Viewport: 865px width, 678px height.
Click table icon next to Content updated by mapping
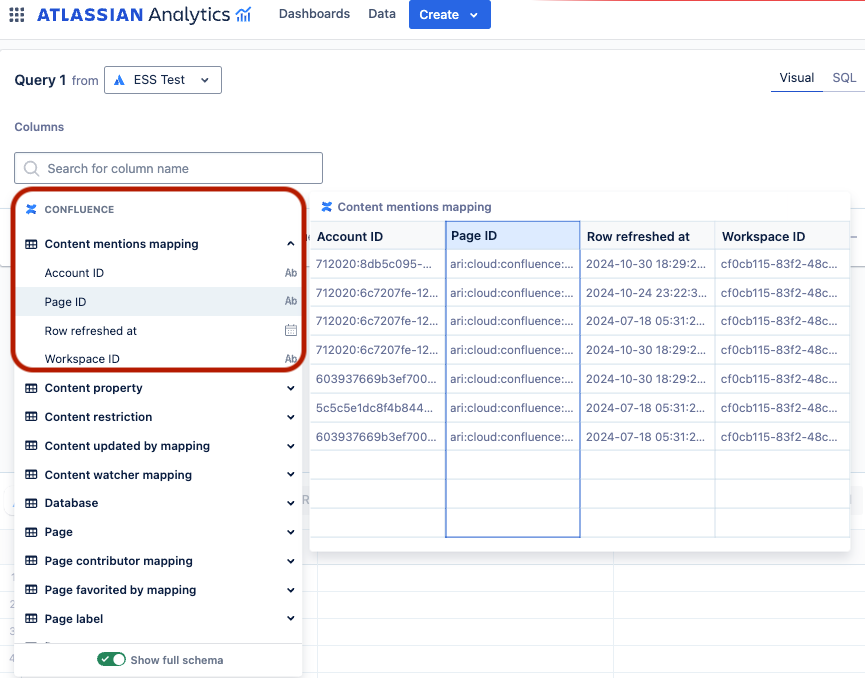(x=31, y=446)
